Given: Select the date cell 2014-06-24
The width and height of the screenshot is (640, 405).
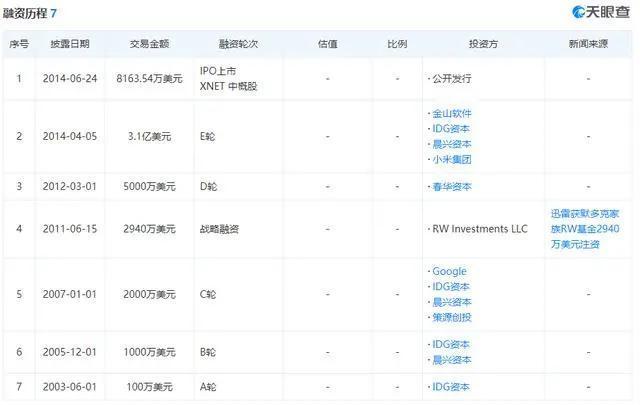Looking at the screenshot, I should click(70, 78).
